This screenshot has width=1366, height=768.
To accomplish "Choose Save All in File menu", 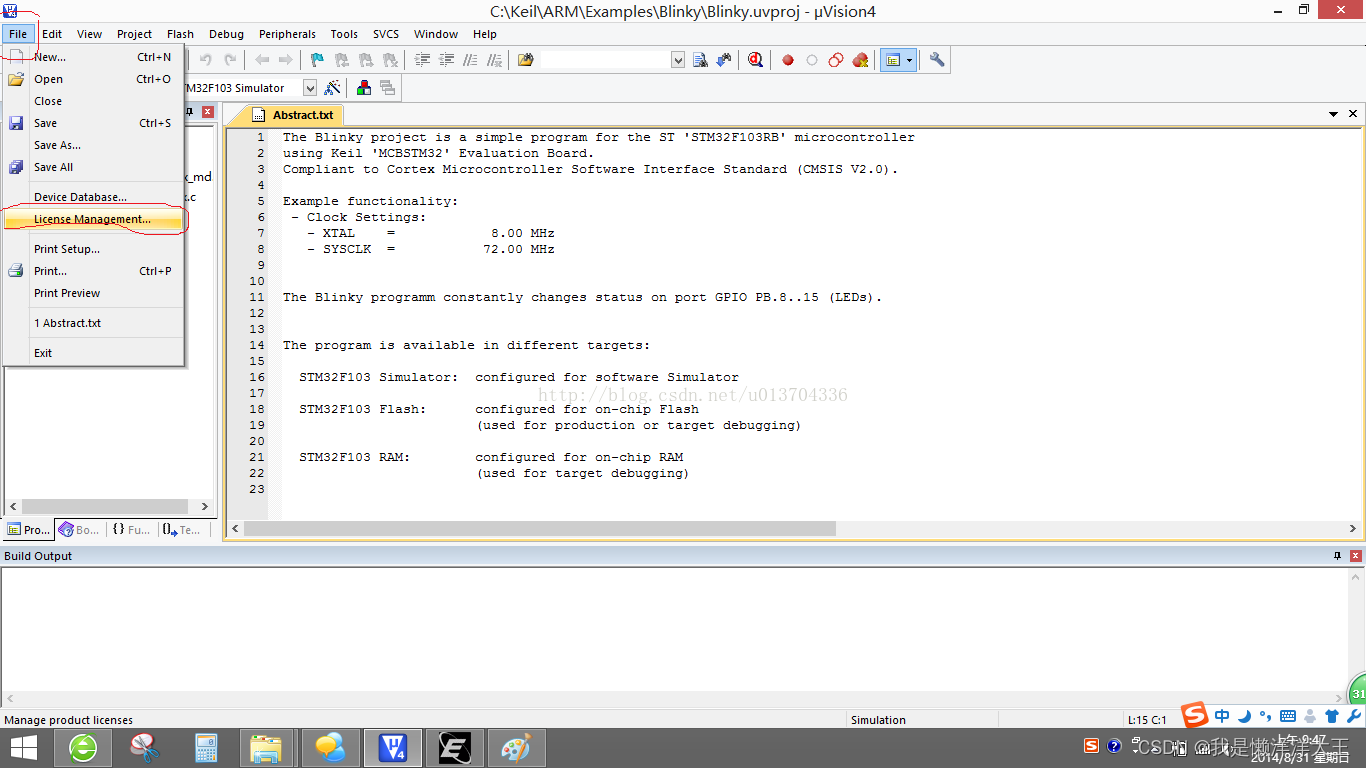I will tap(94, 167).
